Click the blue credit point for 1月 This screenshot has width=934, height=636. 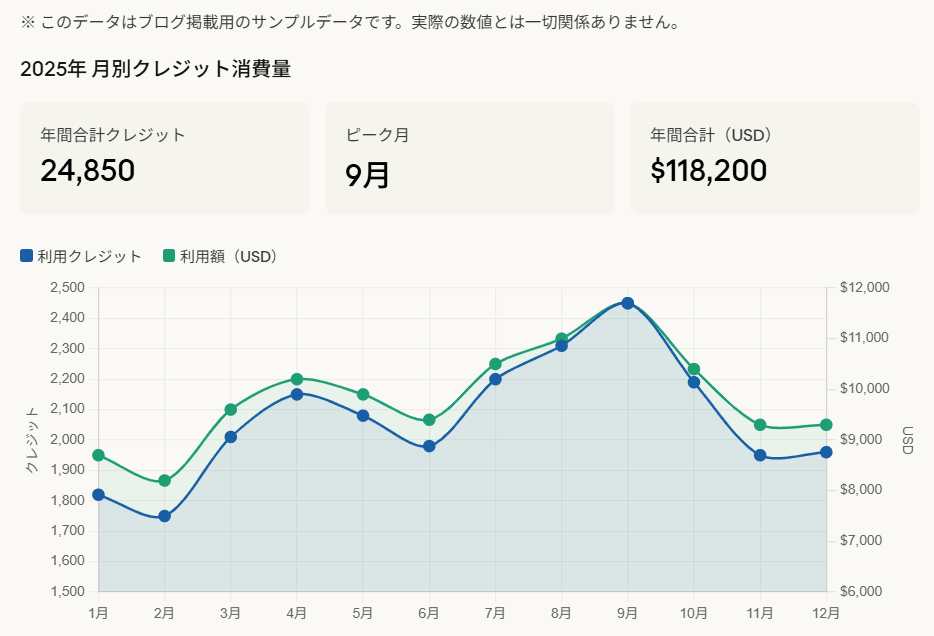click(98, 494)
